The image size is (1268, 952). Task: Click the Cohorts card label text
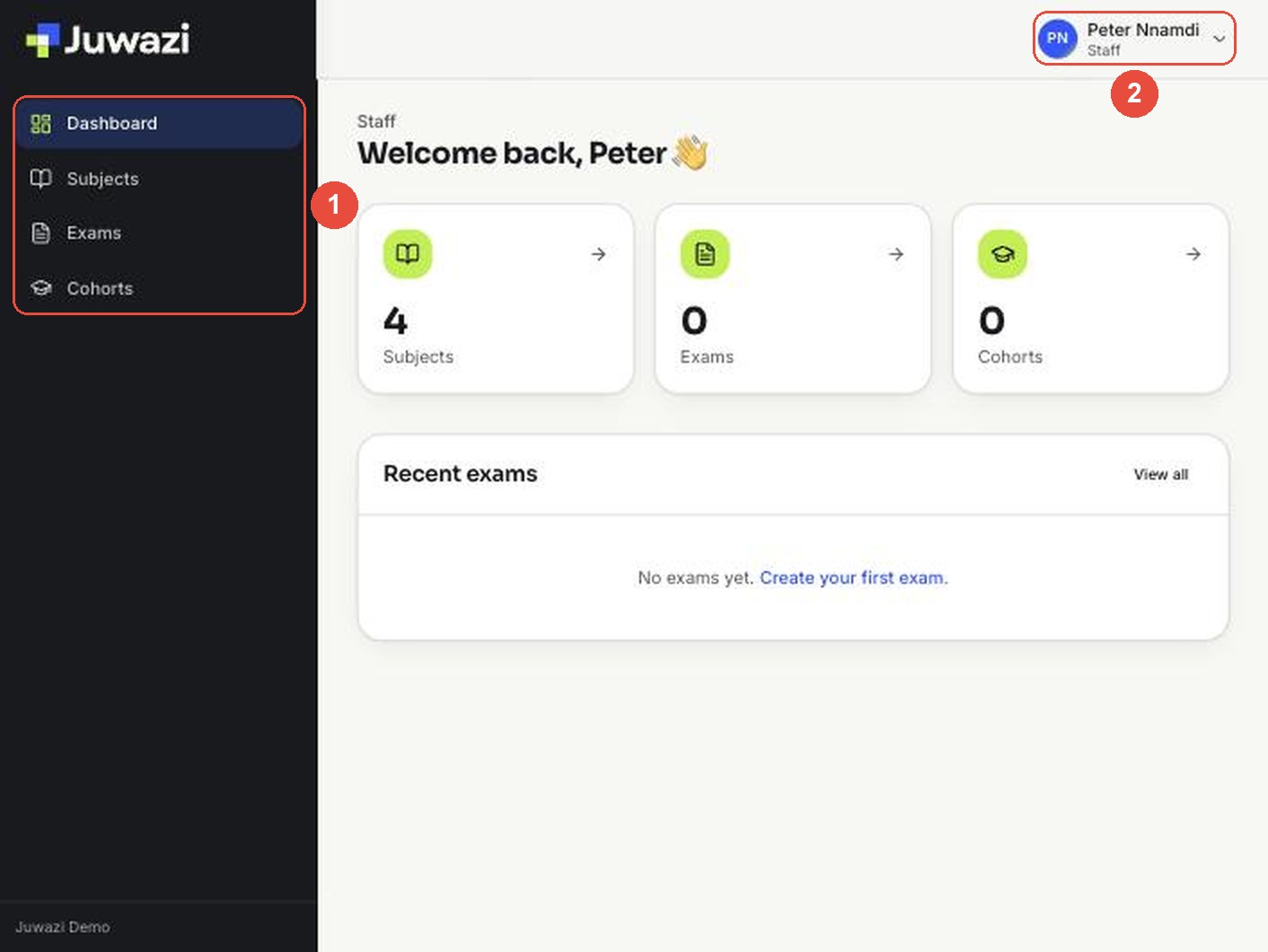tap(1010, 357)
